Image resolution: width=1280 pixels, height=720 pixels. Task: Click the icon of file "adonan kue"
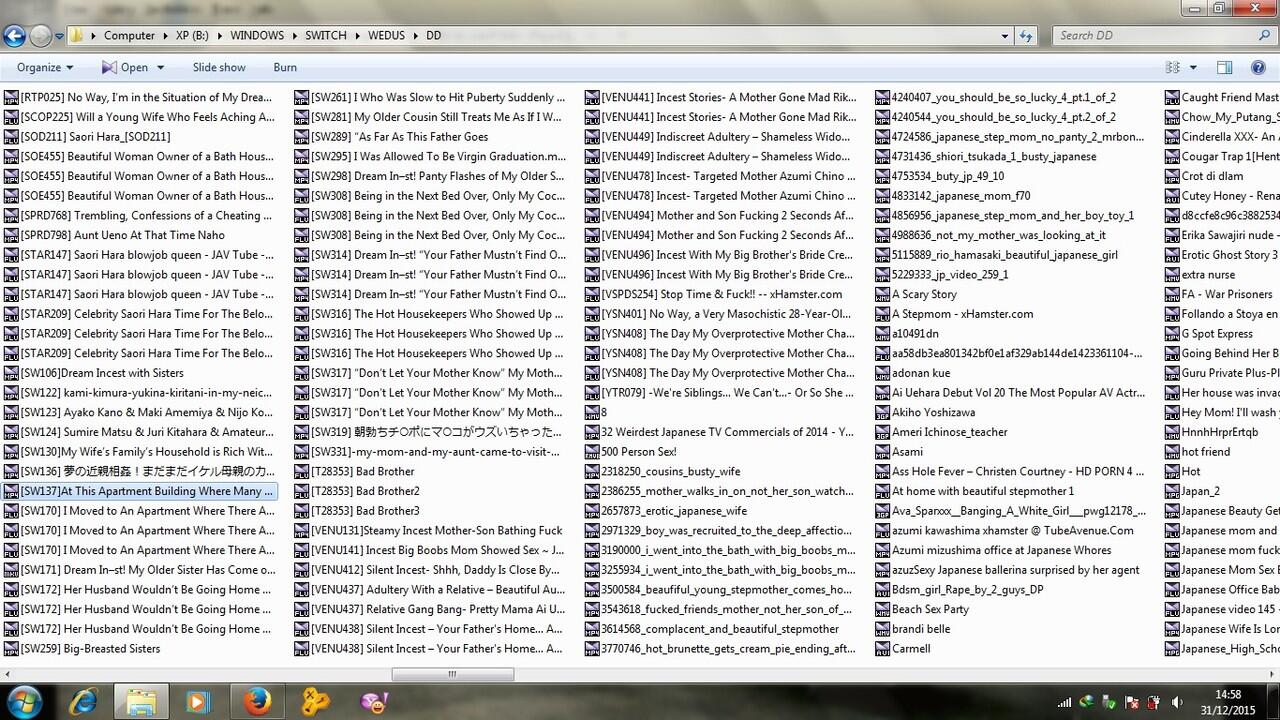click(x=882, y=373)
